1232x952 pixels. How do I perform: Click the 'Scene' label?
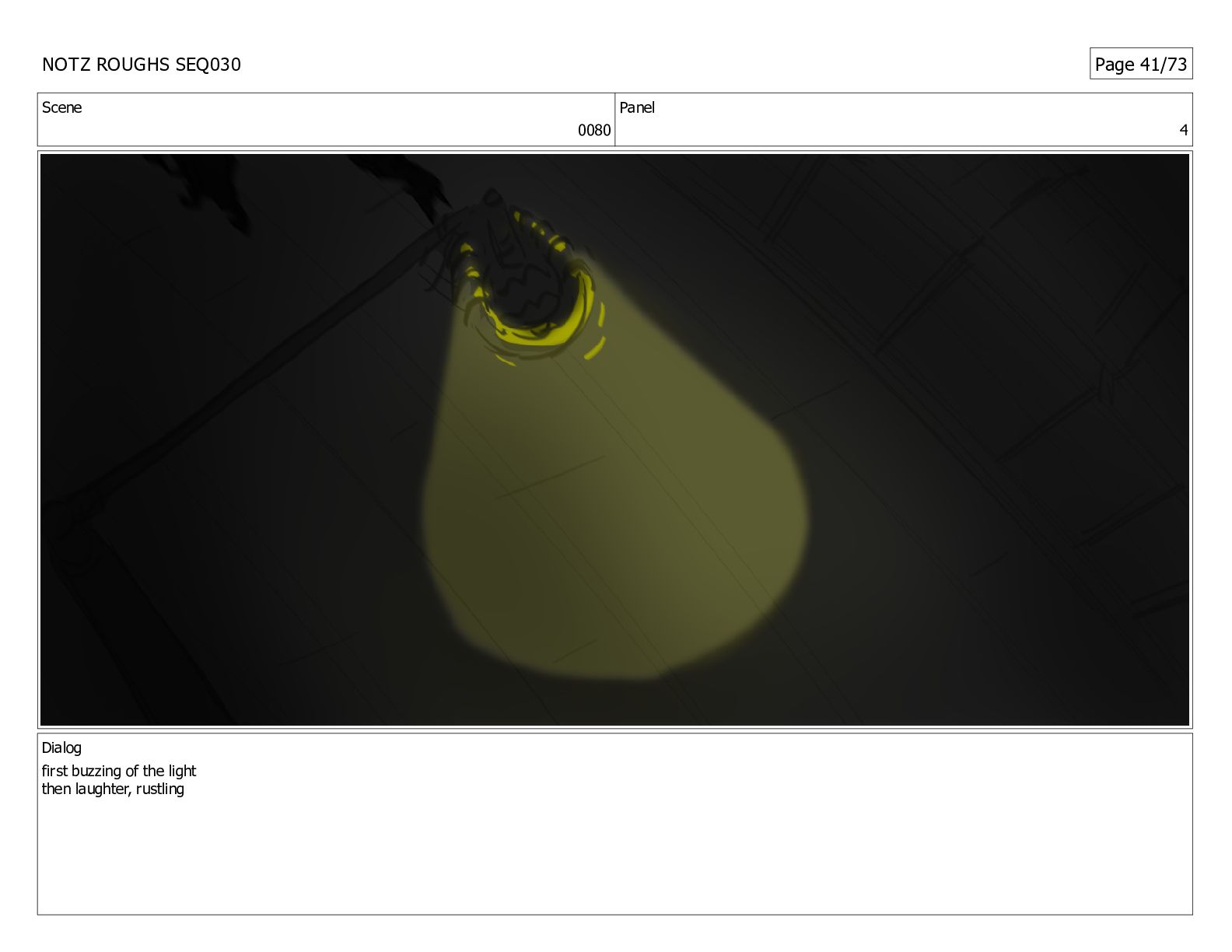[x=61, y=107]
